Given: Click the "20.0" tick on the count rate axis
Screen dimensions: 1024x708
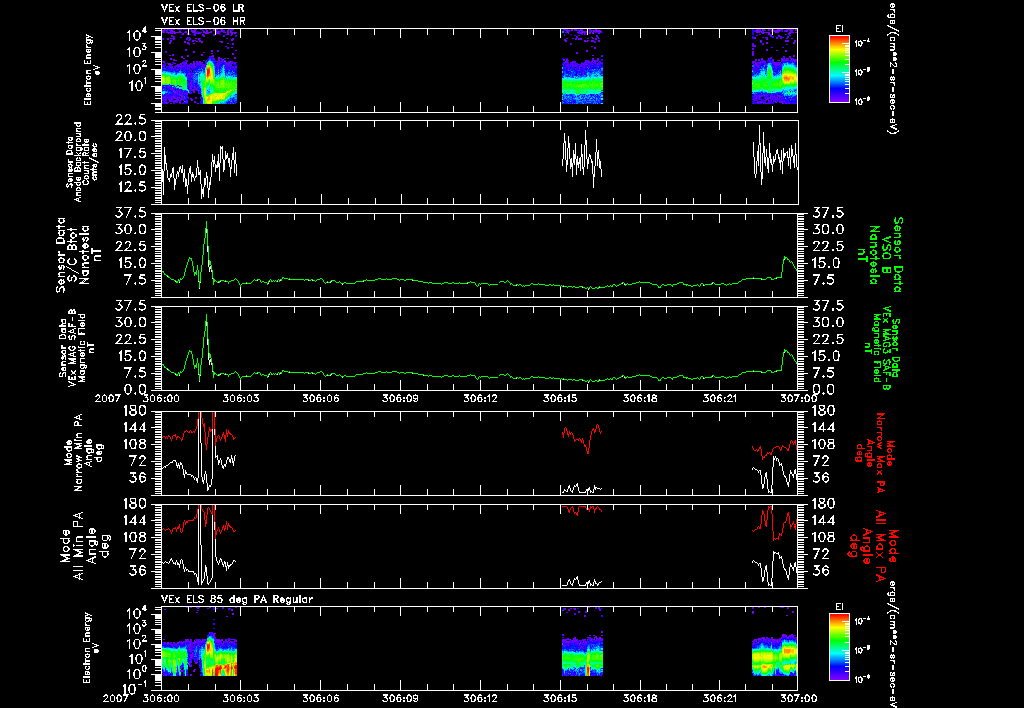Looking at the screenshot, I should (133, 137).
